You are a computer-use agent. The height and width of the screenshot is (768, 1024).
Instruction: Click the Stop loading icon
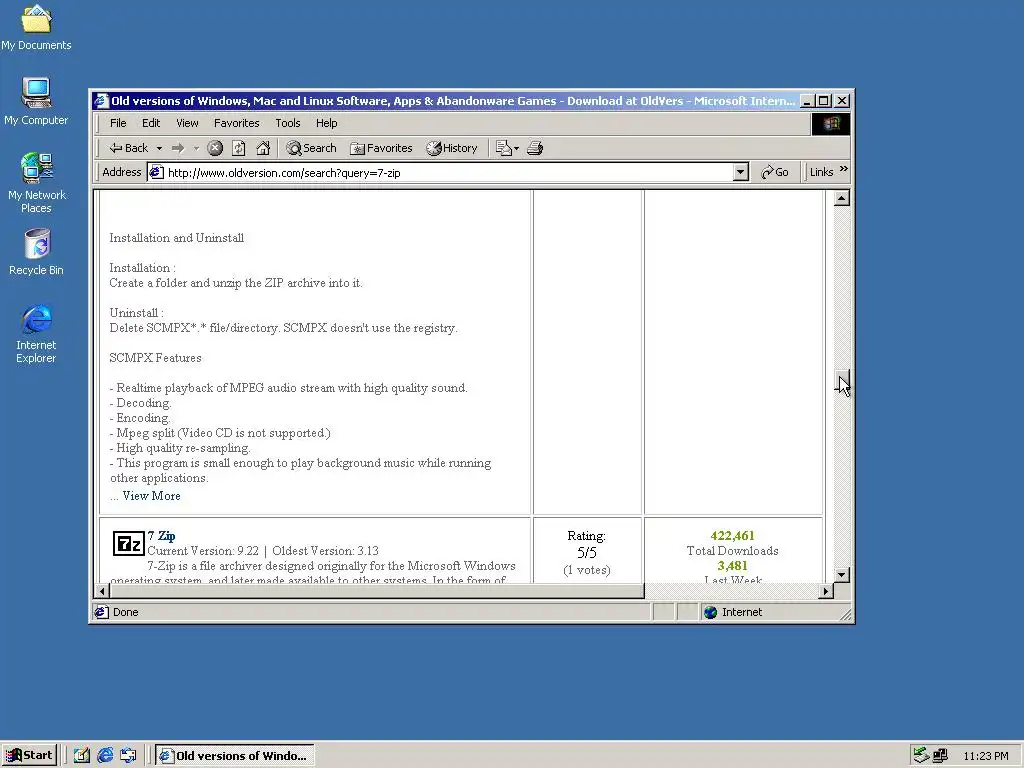[215, 148]
